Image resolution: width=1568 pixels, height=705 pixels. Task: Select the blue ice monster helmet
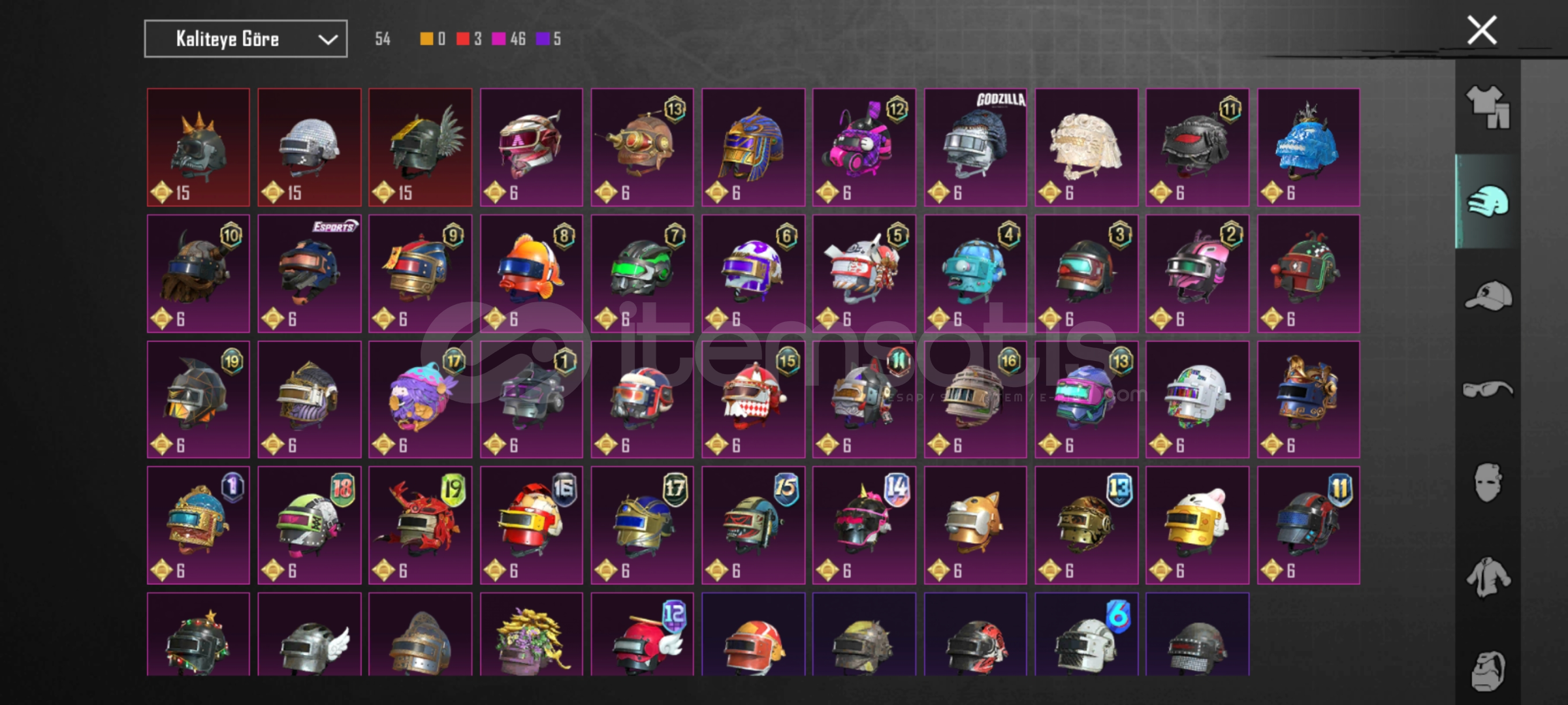tap(1308, 148)
